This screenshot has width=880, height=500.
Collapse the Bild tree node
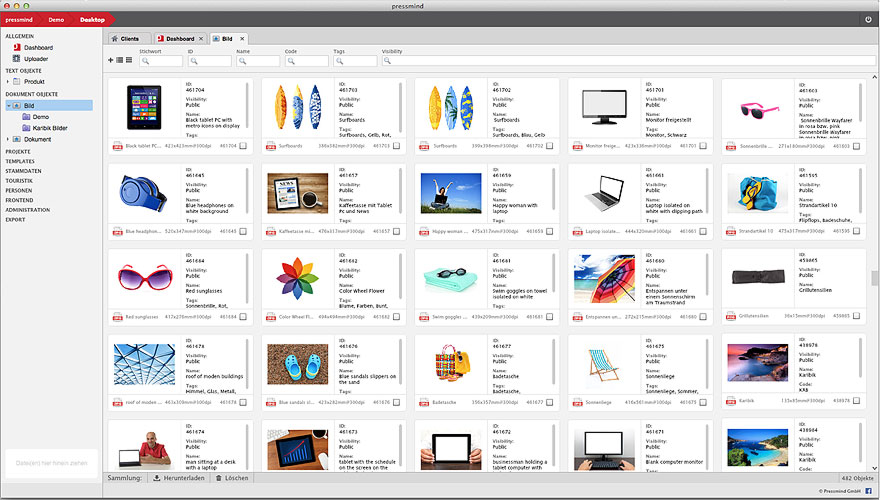(8, 105)
